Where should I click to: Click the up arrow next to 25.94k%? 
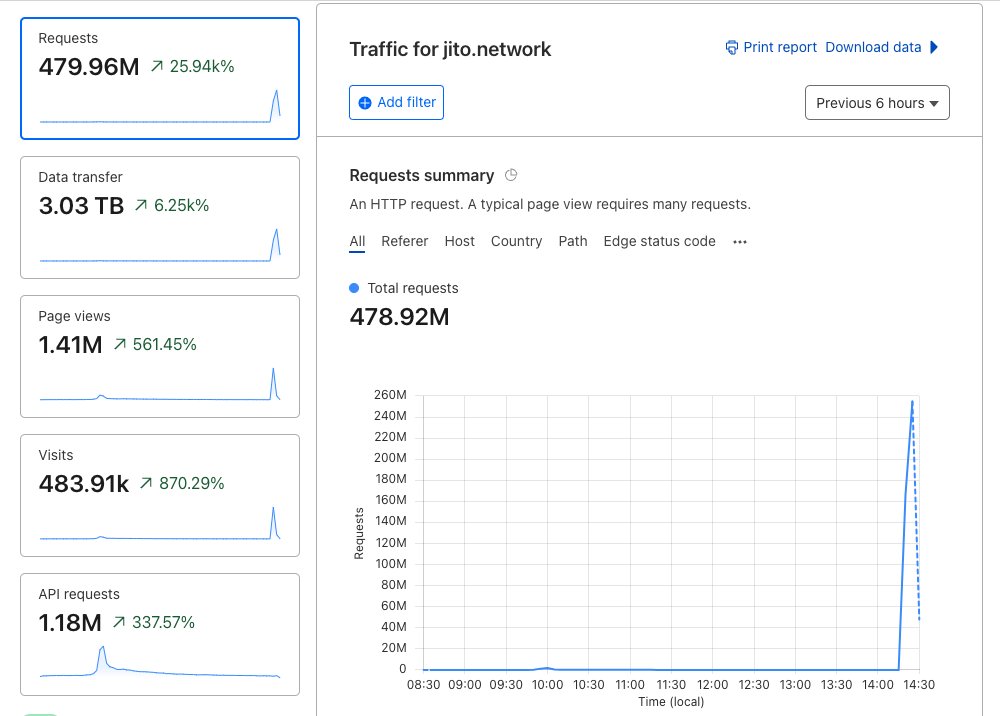pyautogui.click(x=157, y=66)
